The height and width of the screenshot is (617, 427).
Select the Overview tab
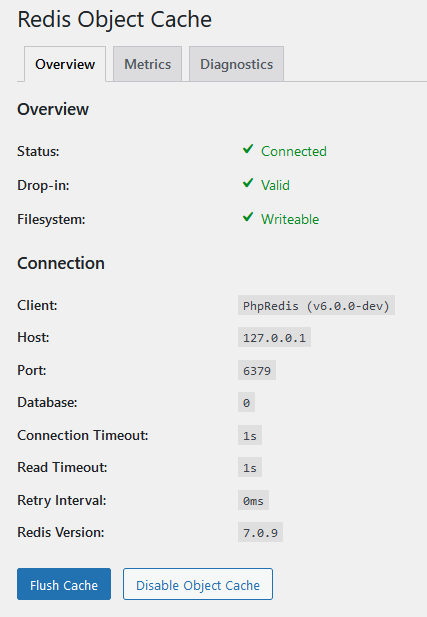(65, 64)
